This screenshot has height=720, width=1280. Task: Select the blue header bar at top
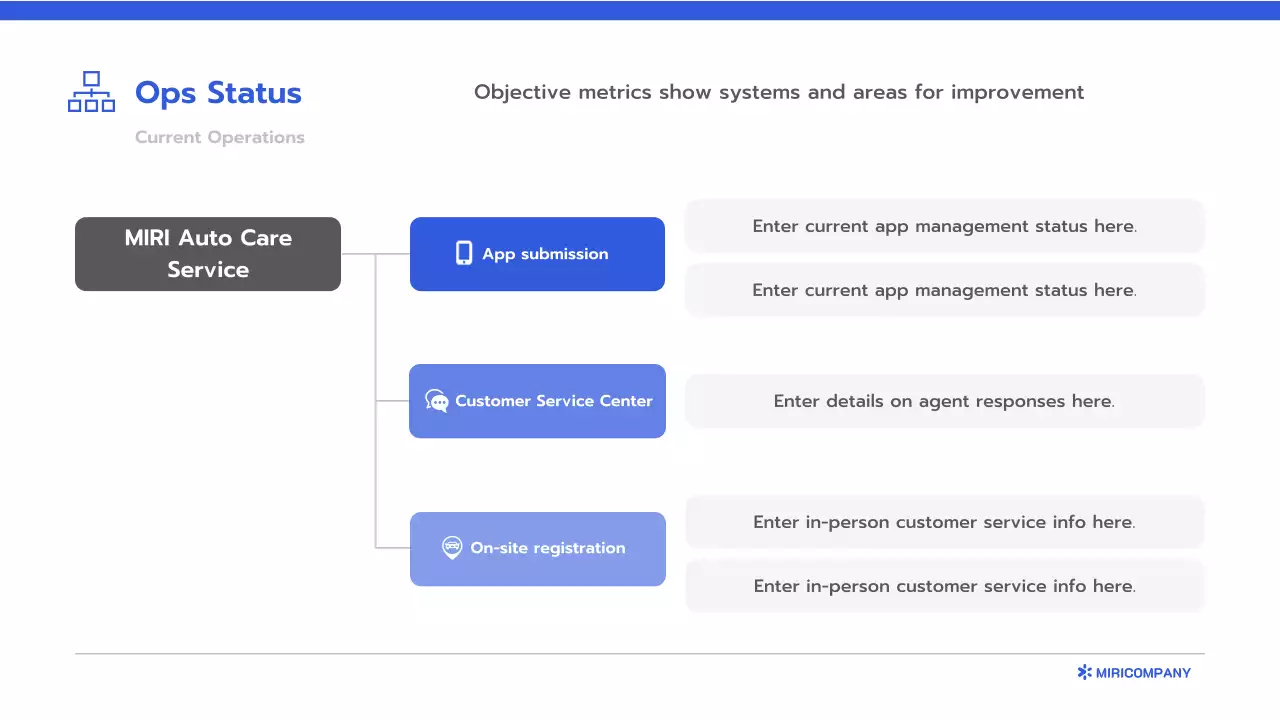click(640, 10)
